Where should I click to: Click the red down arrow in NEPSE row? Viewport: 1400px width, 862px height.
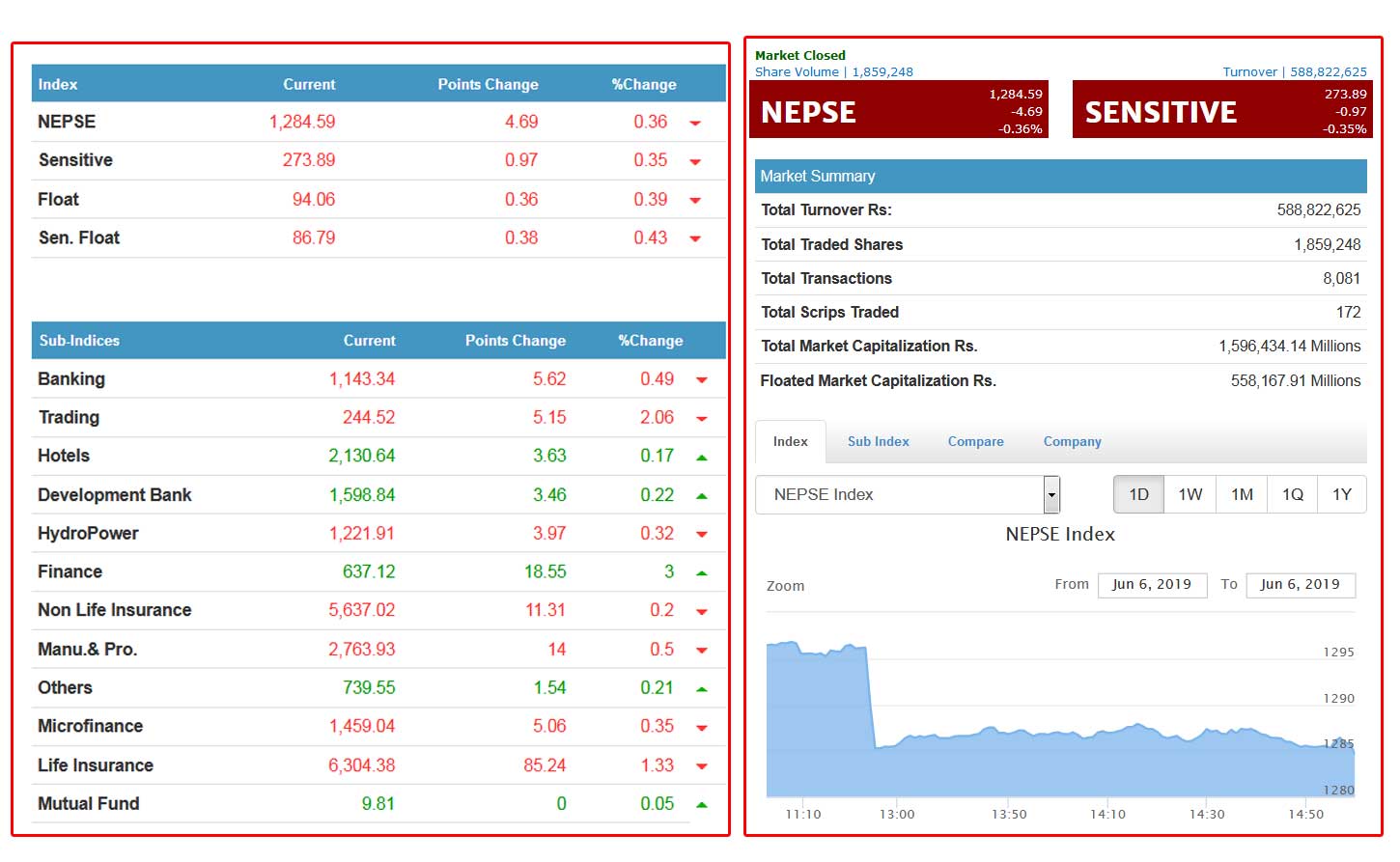(x=695, y=124)
